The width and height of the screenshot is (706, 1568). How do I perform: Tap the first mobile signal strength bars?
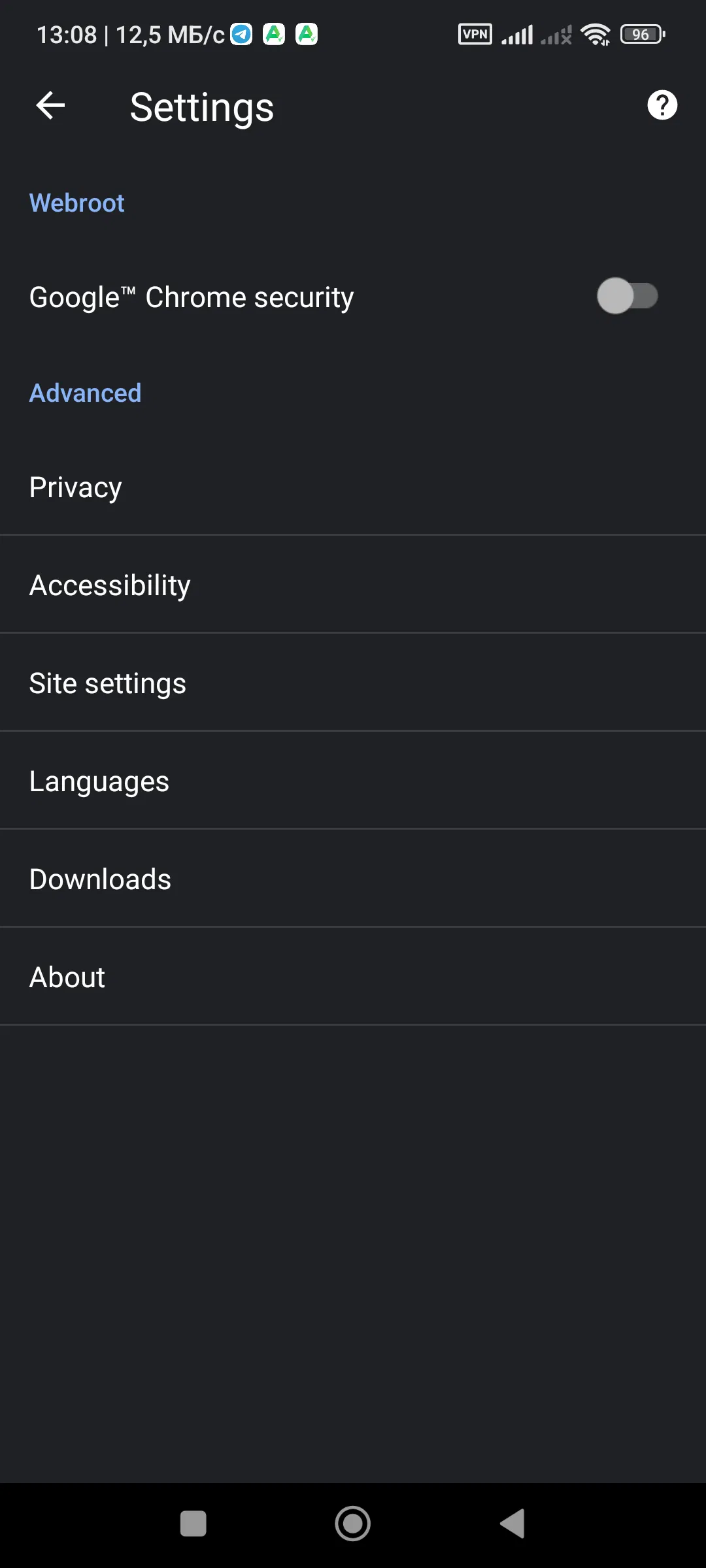[x=517, y=35]
